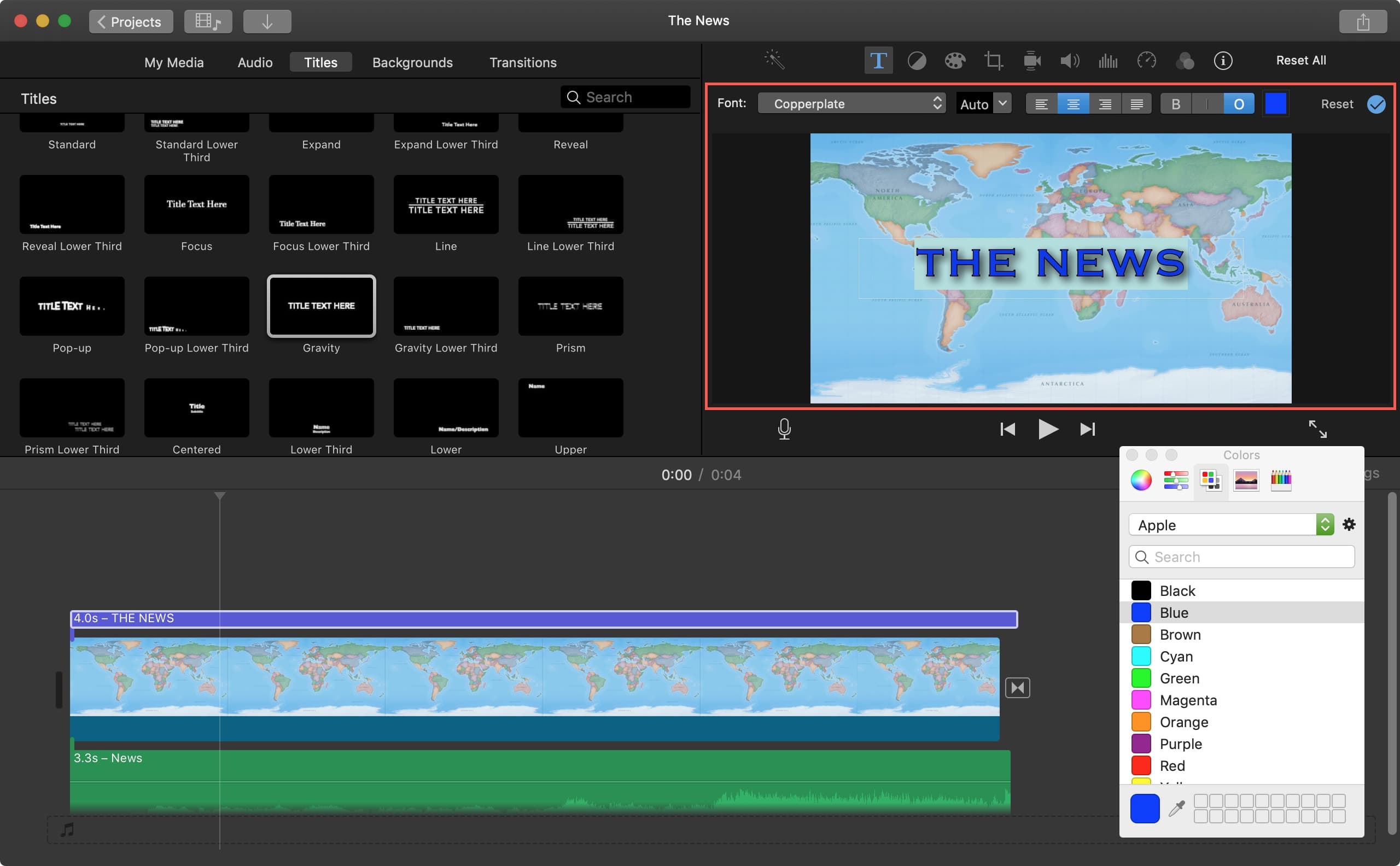Click Reset All formatting button
Screen dimensions: 1400x866
1299,60
